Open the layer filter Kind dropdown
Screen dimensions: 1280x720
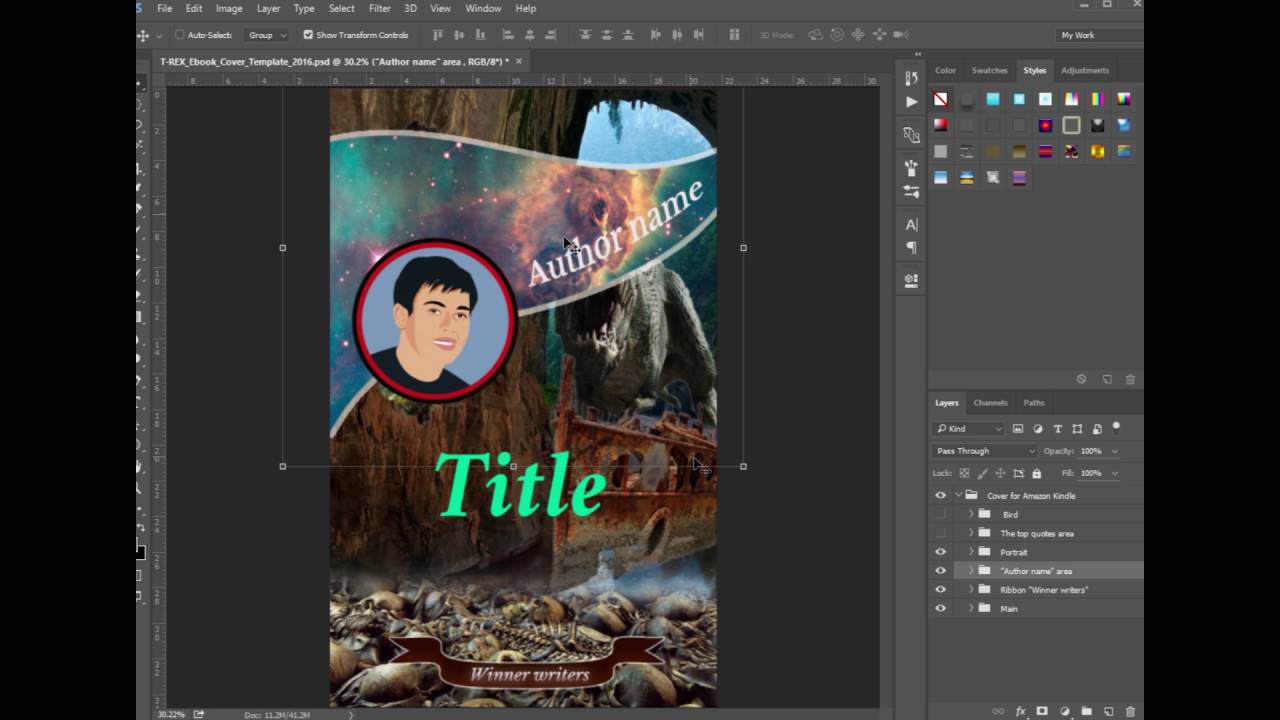(x=968, y=429)
